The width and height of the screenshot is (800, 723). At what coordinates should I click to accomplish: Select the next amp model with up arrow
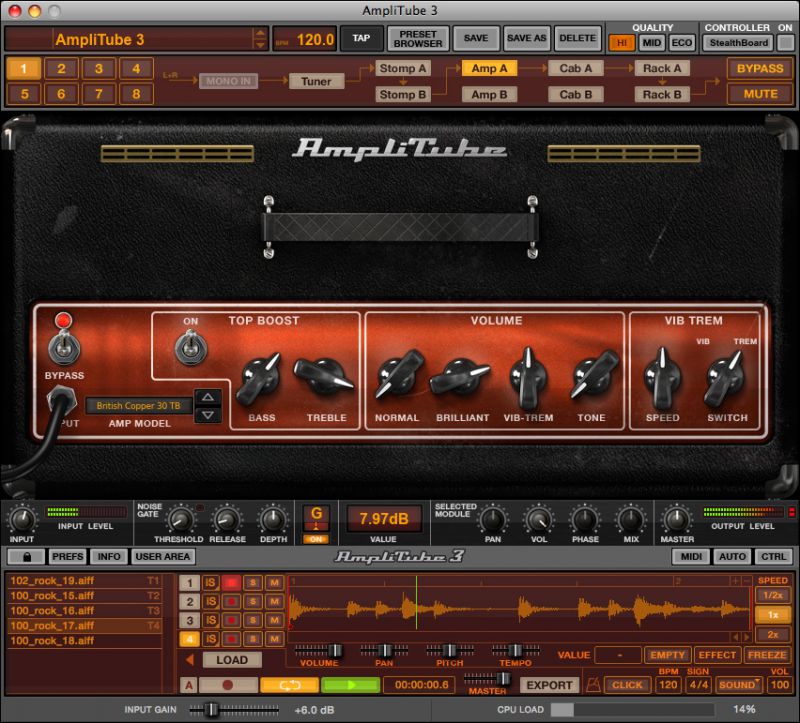click(208, 397)
